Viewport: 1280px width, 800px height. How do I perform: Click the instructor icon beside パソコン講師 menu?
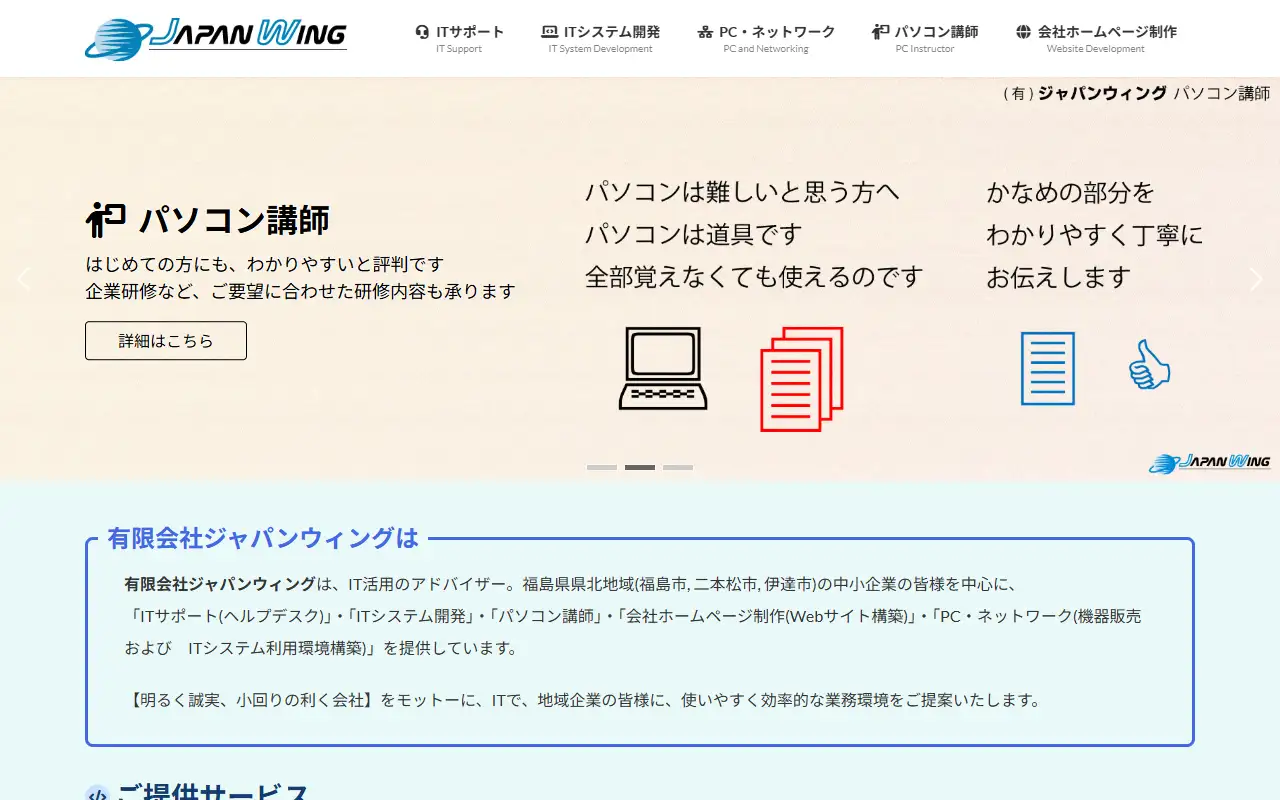click(880, 32)
